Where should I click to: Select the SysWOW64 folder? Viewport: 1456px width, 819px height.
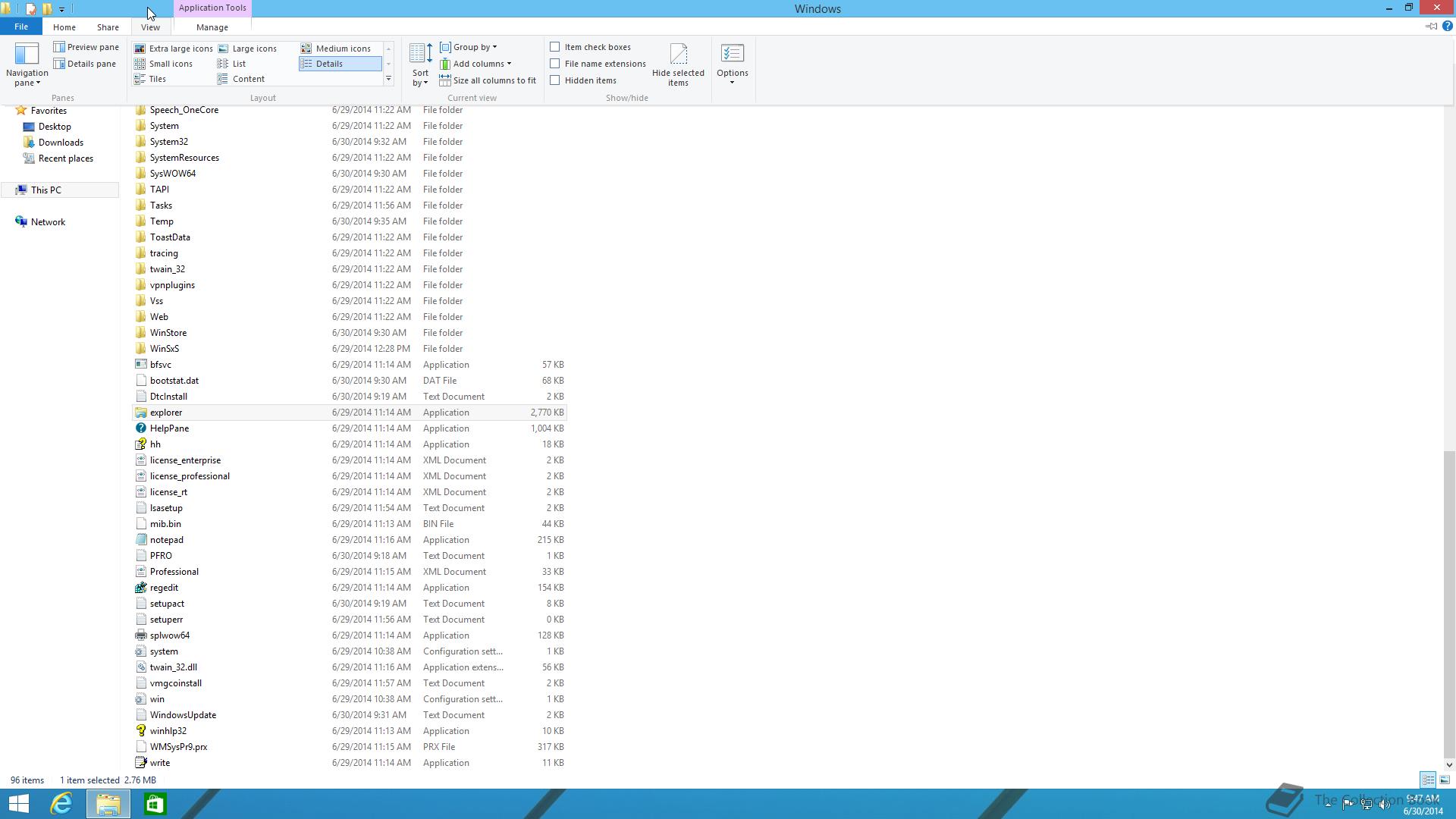[350, 174]
